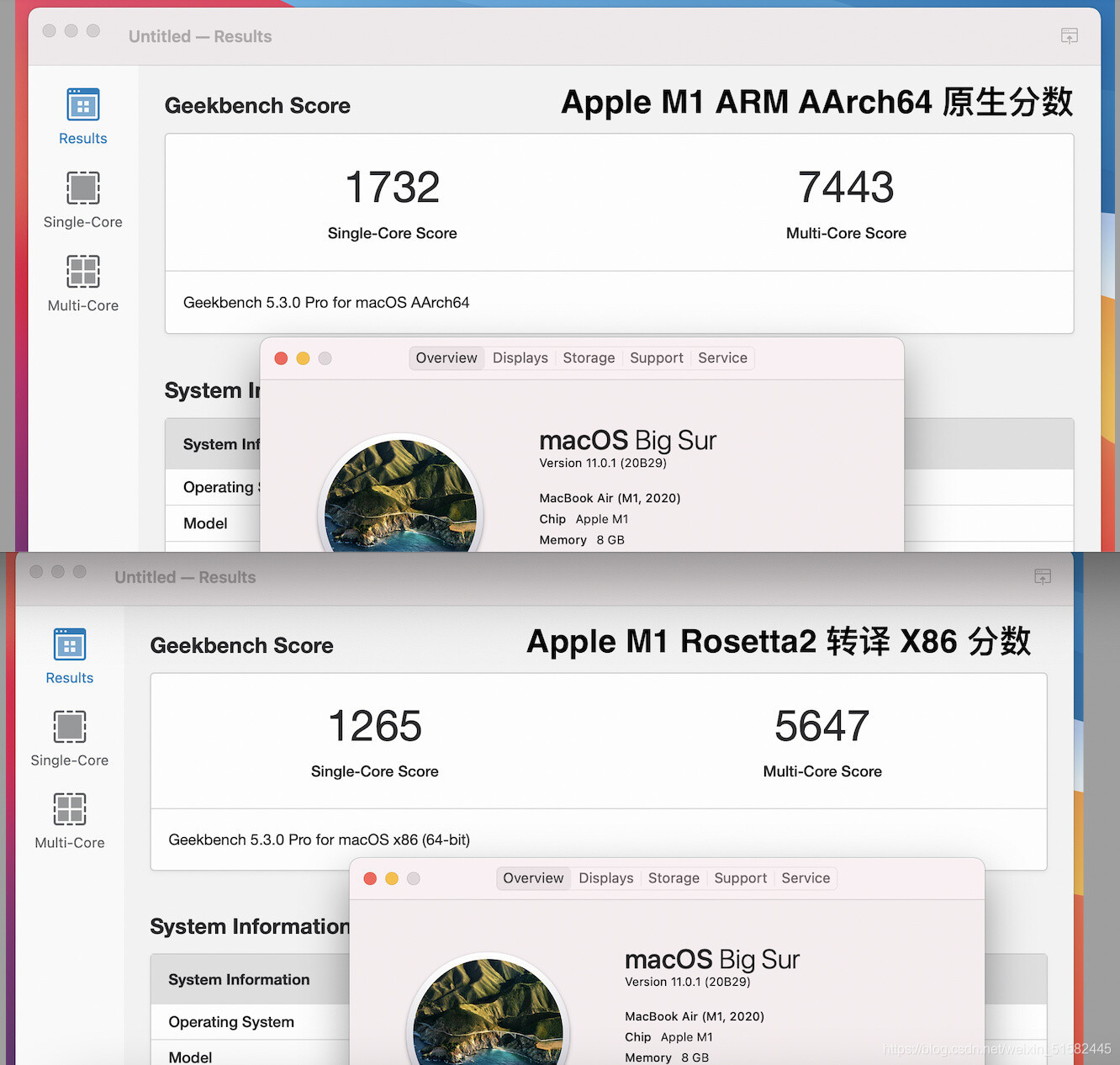Select Results icon in bottom Geekbench window
Viewport: 1120px width, 1065px height.
click(x=70, y=644)
